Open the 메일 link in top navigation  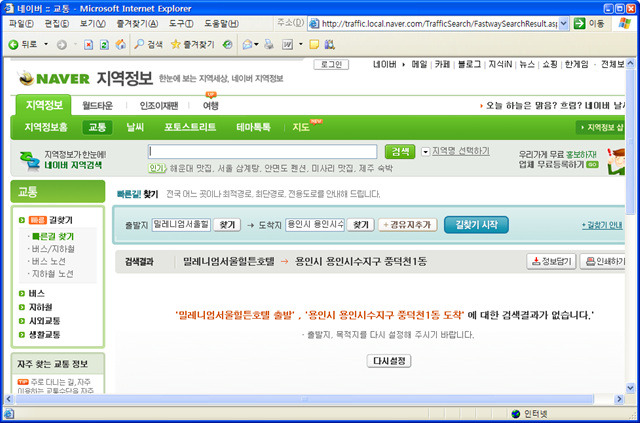(419, 65)
